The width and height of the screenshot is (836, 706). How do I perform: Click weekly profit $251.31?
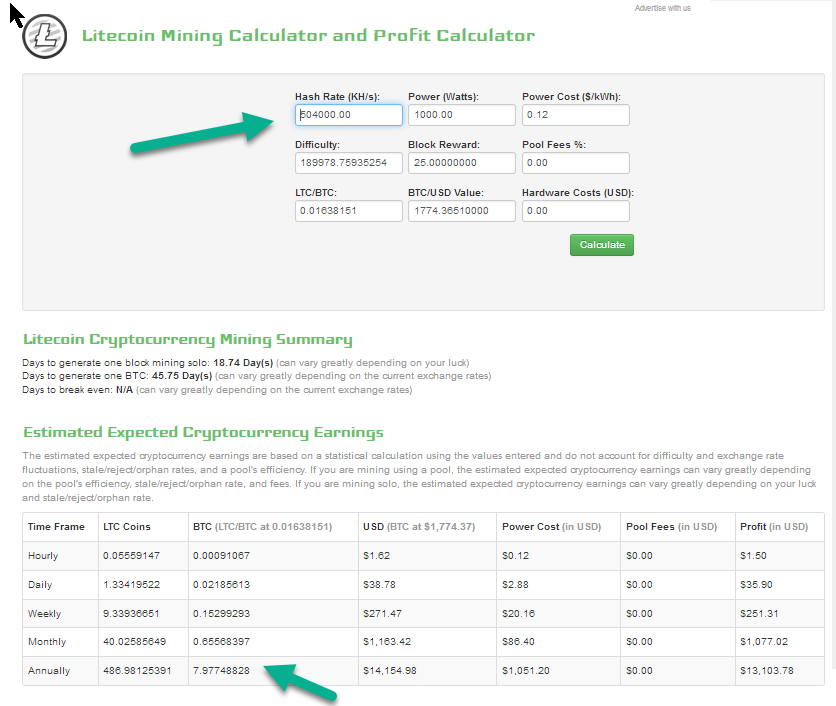[759, 614]
